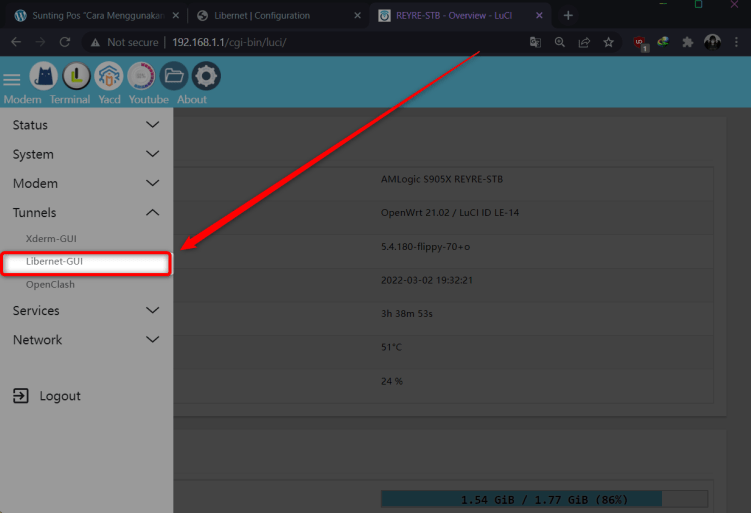Launch the Terminal shortcut icon
Screen dimensions: 751x513
pyautogui.click(x=76, y=76)
